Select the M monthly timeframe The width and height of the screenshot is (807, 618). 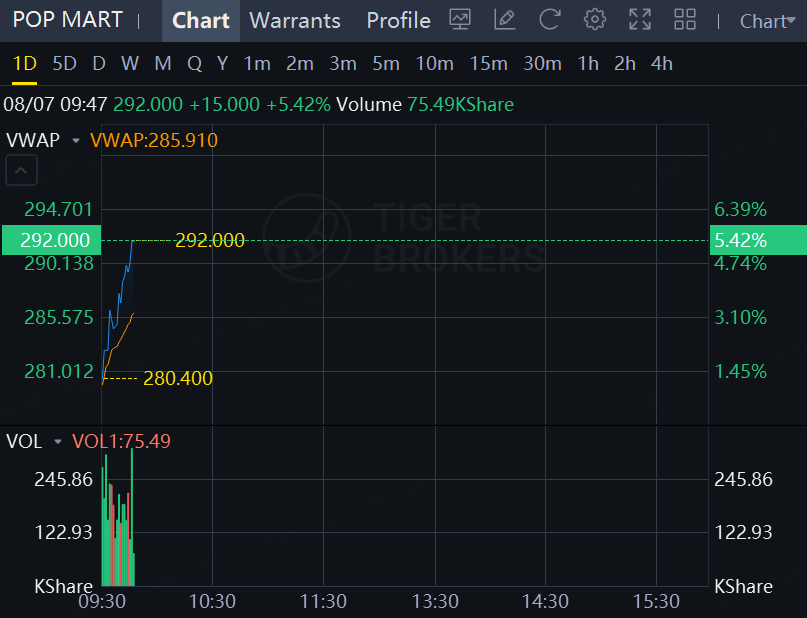click(x=163, y=64)
